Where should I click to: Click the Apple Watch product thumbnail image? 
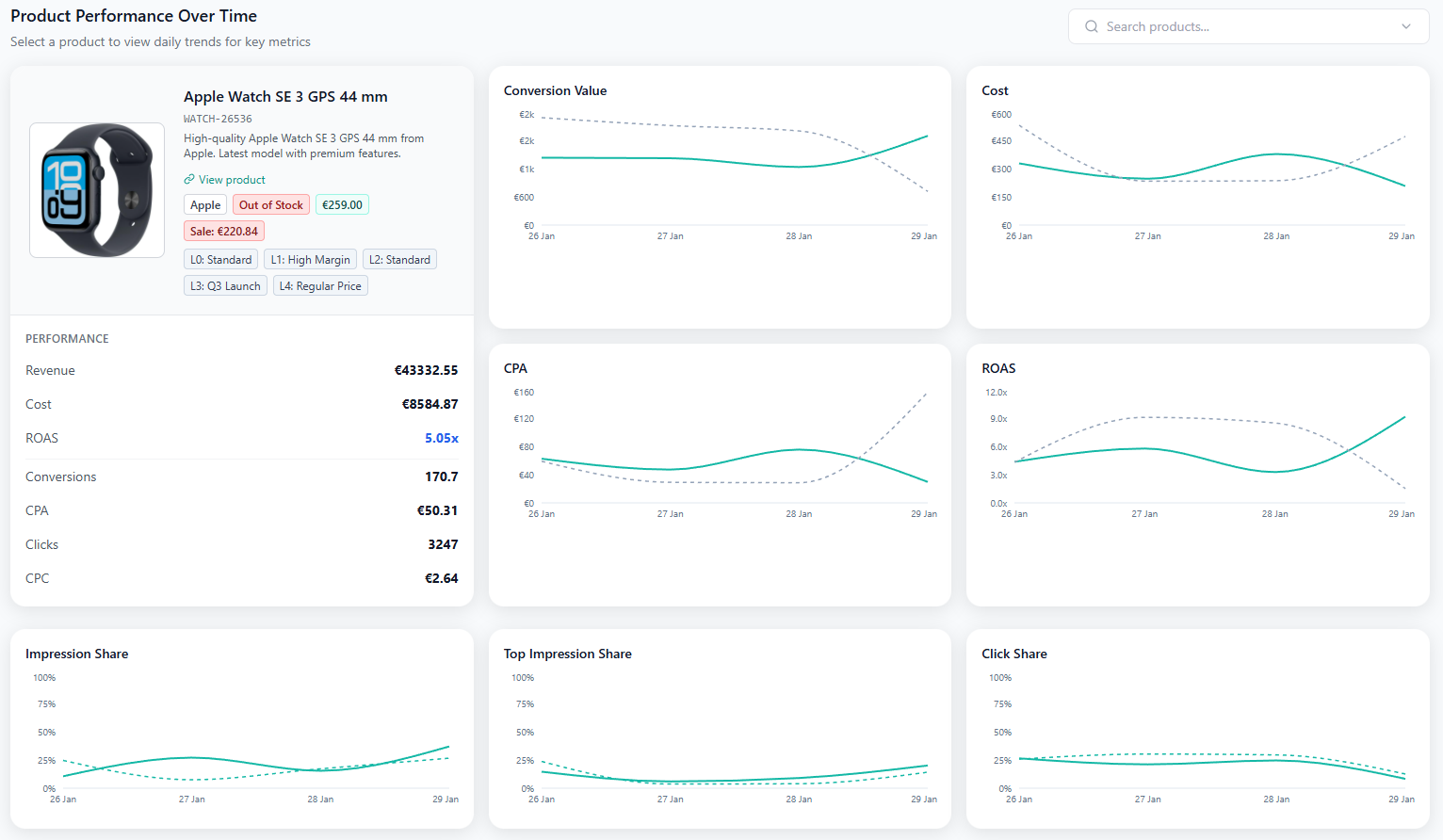click(x=96, y=189)
